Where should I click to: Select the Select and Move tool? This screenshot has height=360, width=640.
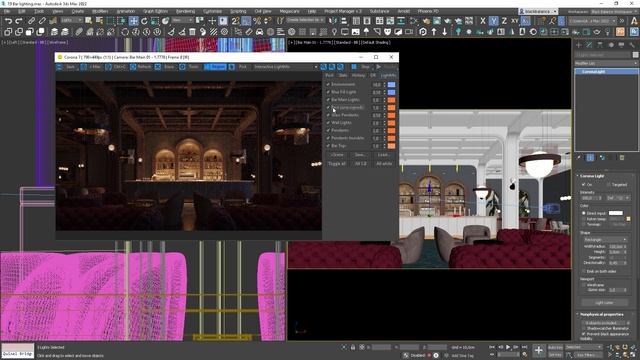[133, 21]
